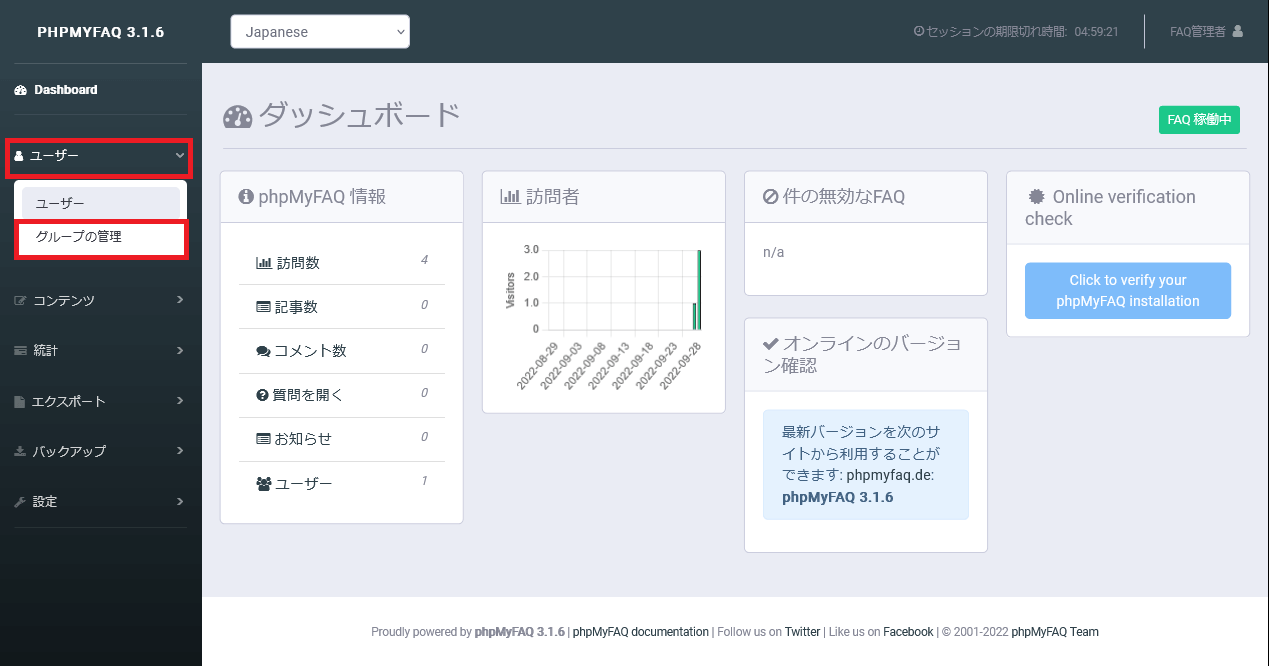Screen dimensions: 1269x666
Task: Collapse the ユーザー sidebar menu chevron
Action: [179, 156]
